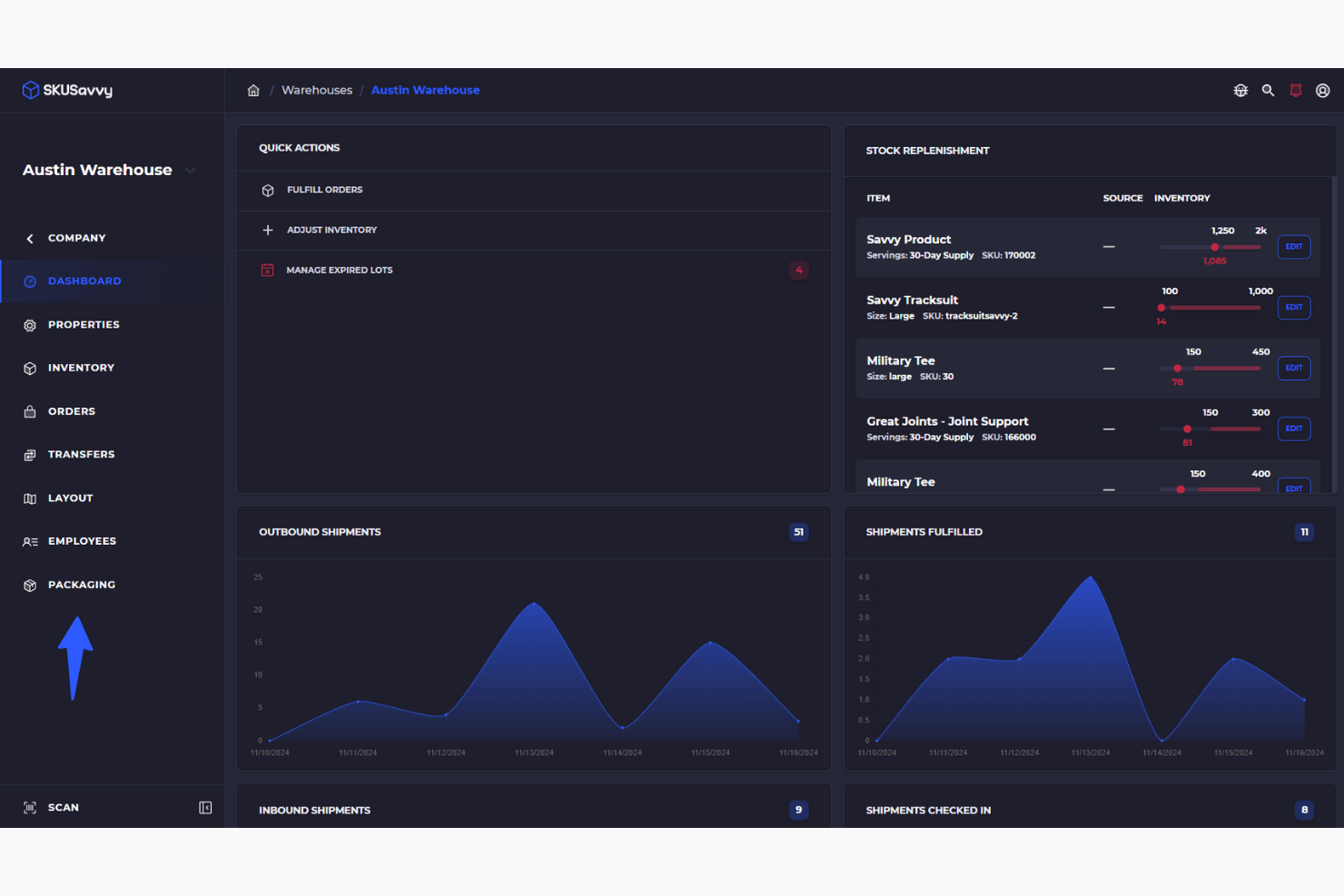The image size is (1344, 896).
Task: Click the Fulfill Orders quick action
Action: tap(534, 191)
